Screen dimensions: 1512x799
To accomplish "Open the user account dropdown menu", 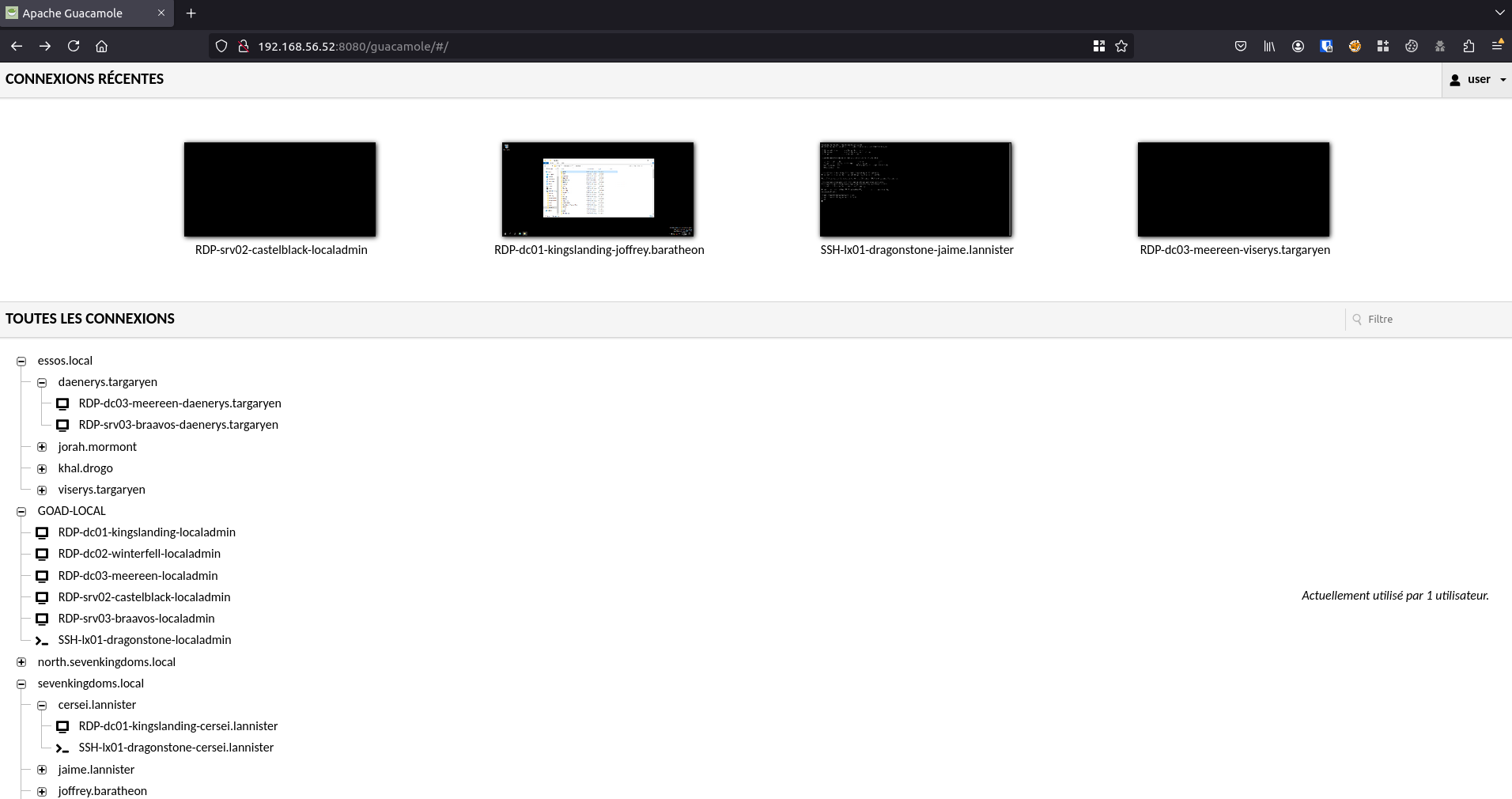I will (1477, 79).
